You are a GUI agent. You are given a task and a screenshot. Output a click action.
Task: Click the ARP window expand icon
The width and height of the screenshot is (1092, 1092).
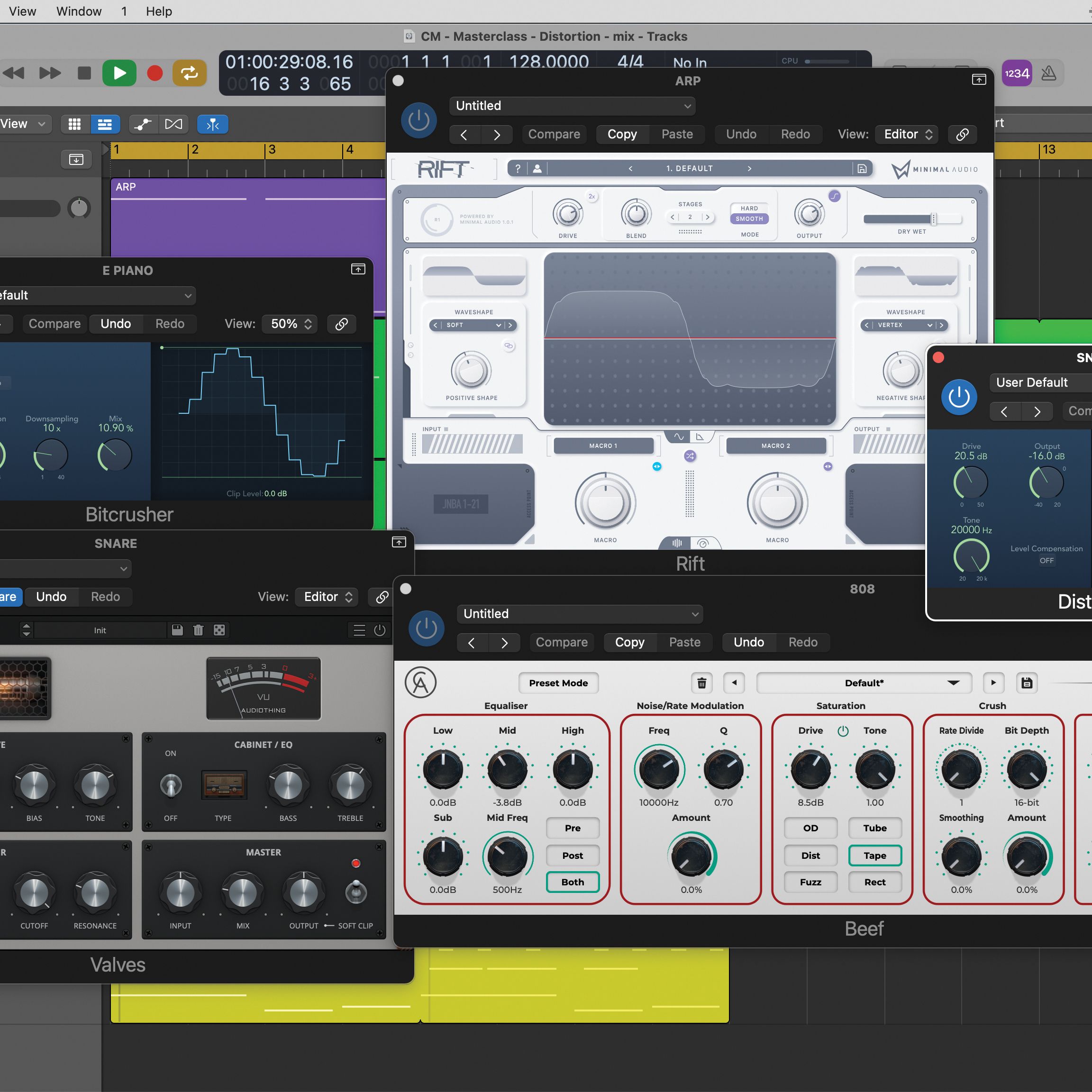pos(979,80)
